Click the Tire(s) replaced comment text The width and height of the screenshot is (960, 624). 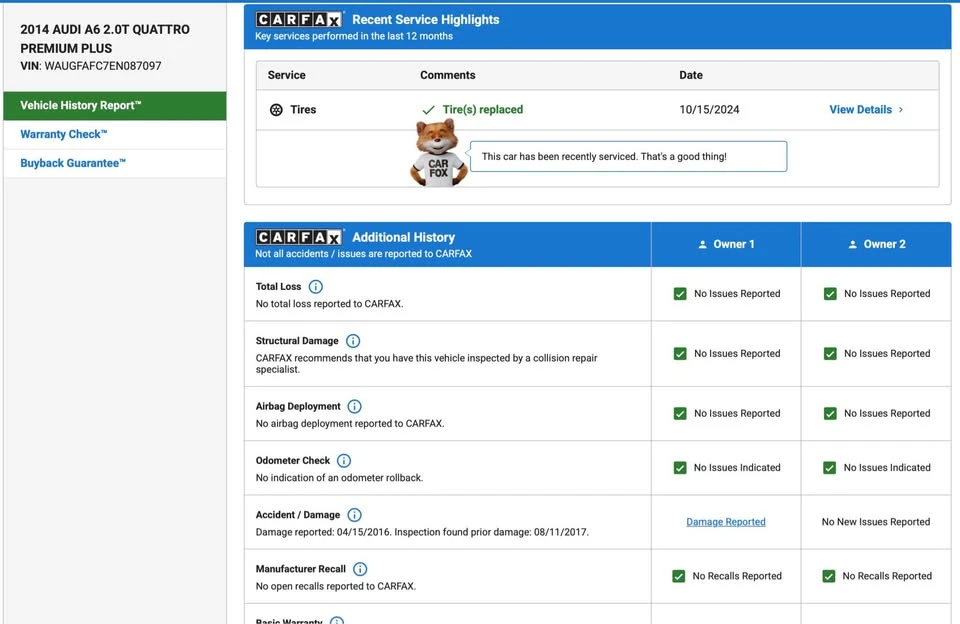482,110
